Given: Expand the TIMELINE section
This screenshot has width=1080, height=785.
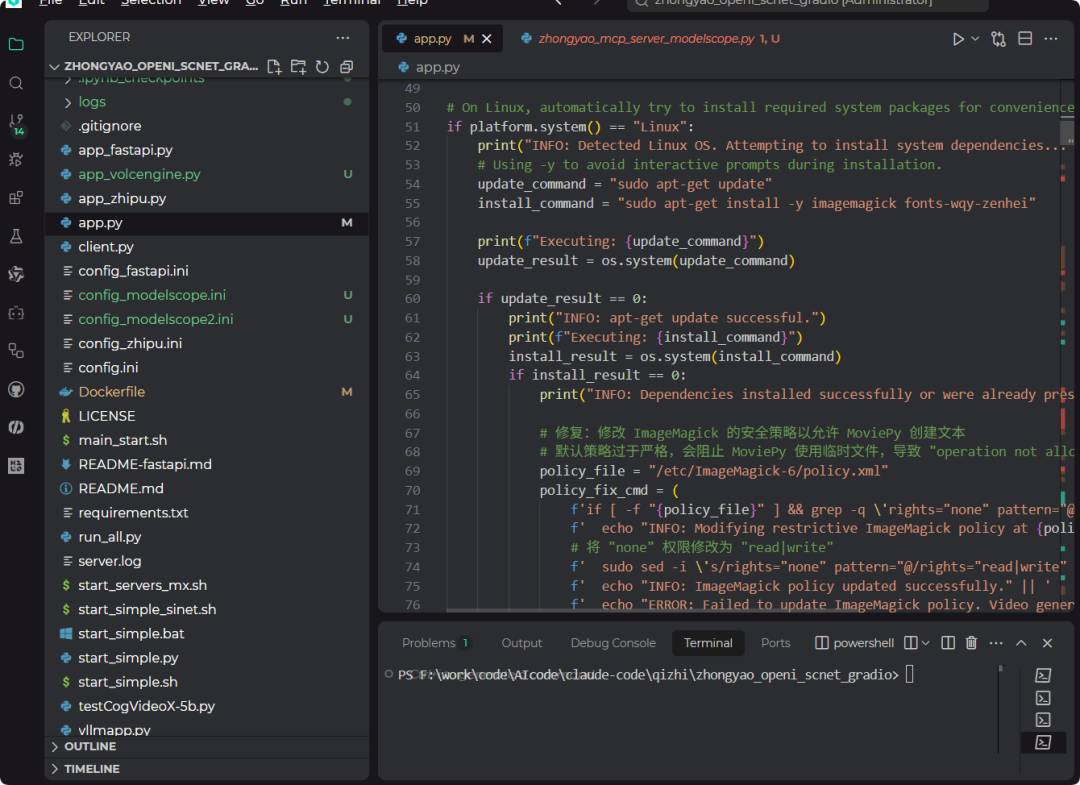Looking at the screenshot, I should pyautogui.click(x=91, y=769).
